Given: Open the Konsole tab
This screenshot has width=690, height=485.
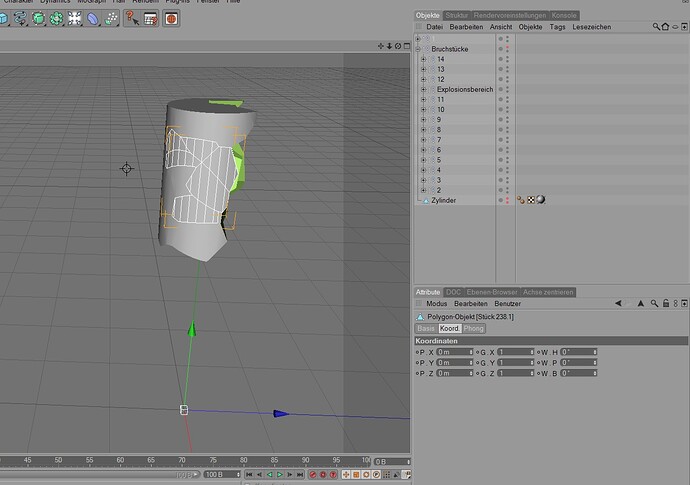Looking at the screenshot, I should [x=564, y=15].
